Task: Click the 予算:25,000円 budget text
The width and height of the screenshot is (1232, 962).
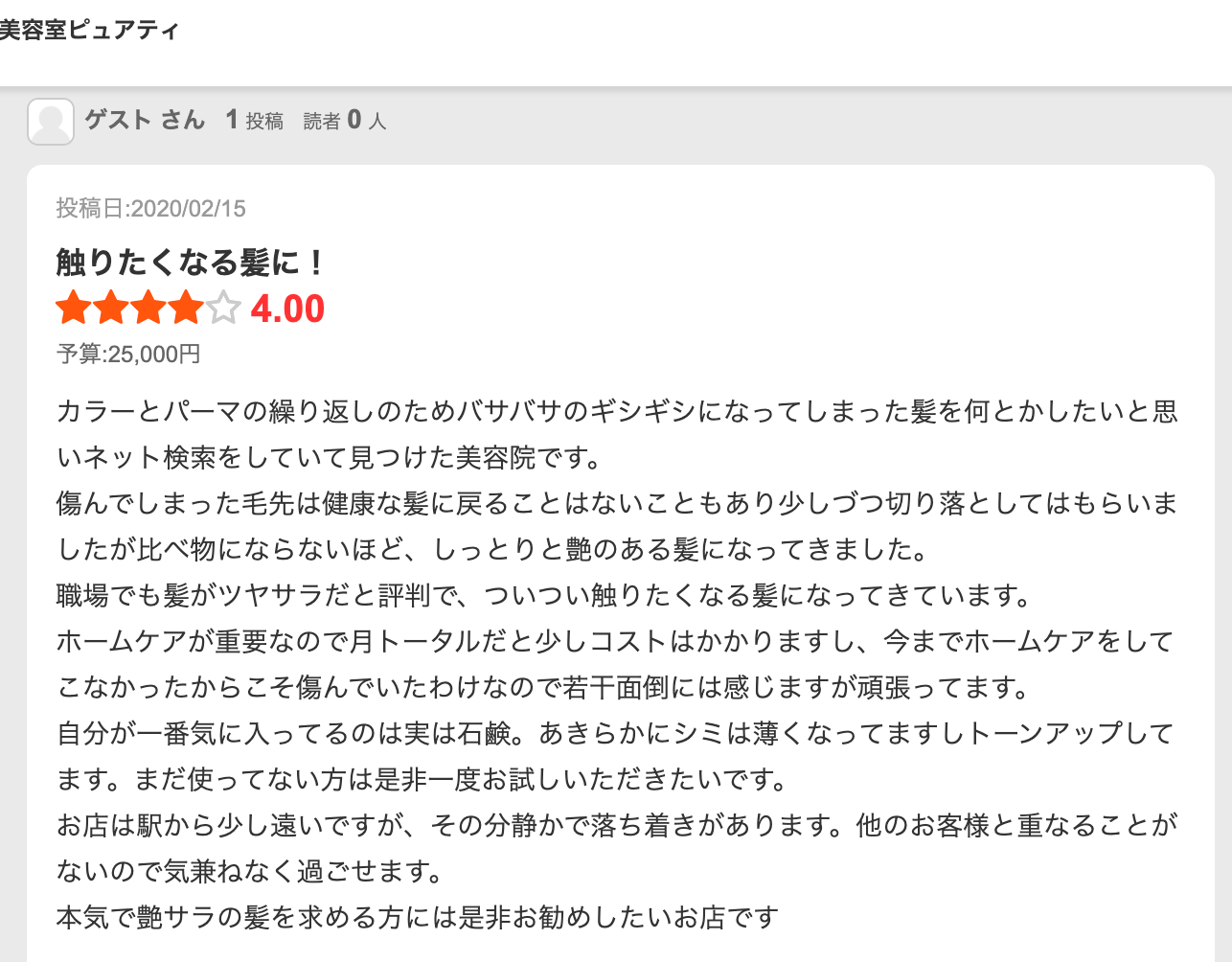Action: 128,354
